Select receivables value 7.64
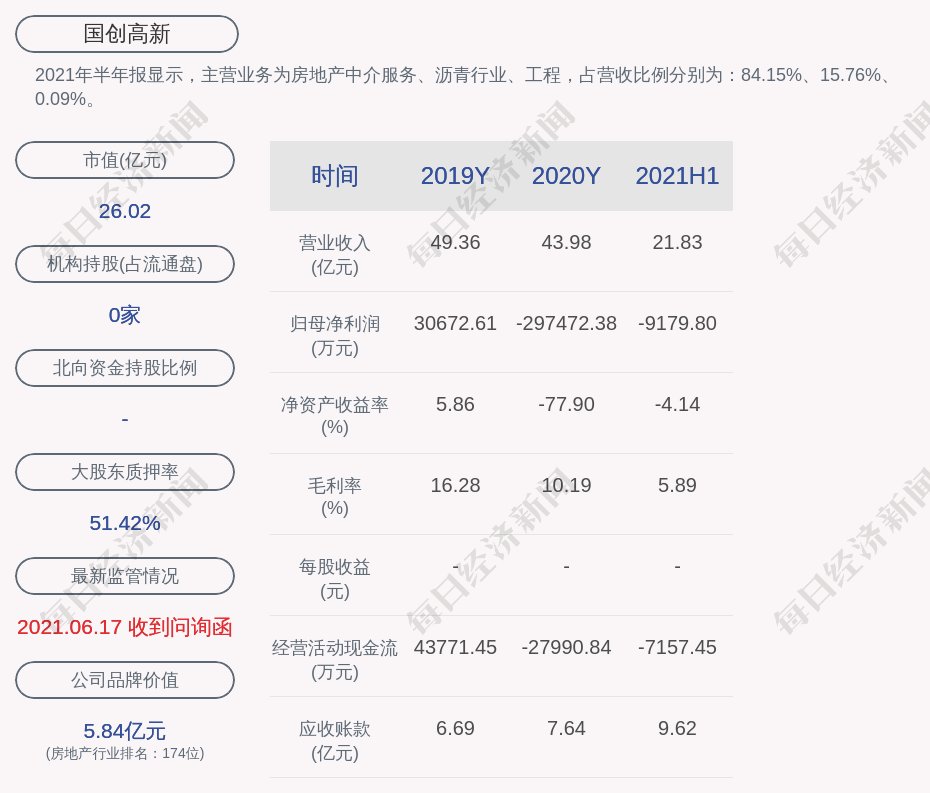This screenshot has width=930, height=793. pyautogui.click(x=566, y=728)
